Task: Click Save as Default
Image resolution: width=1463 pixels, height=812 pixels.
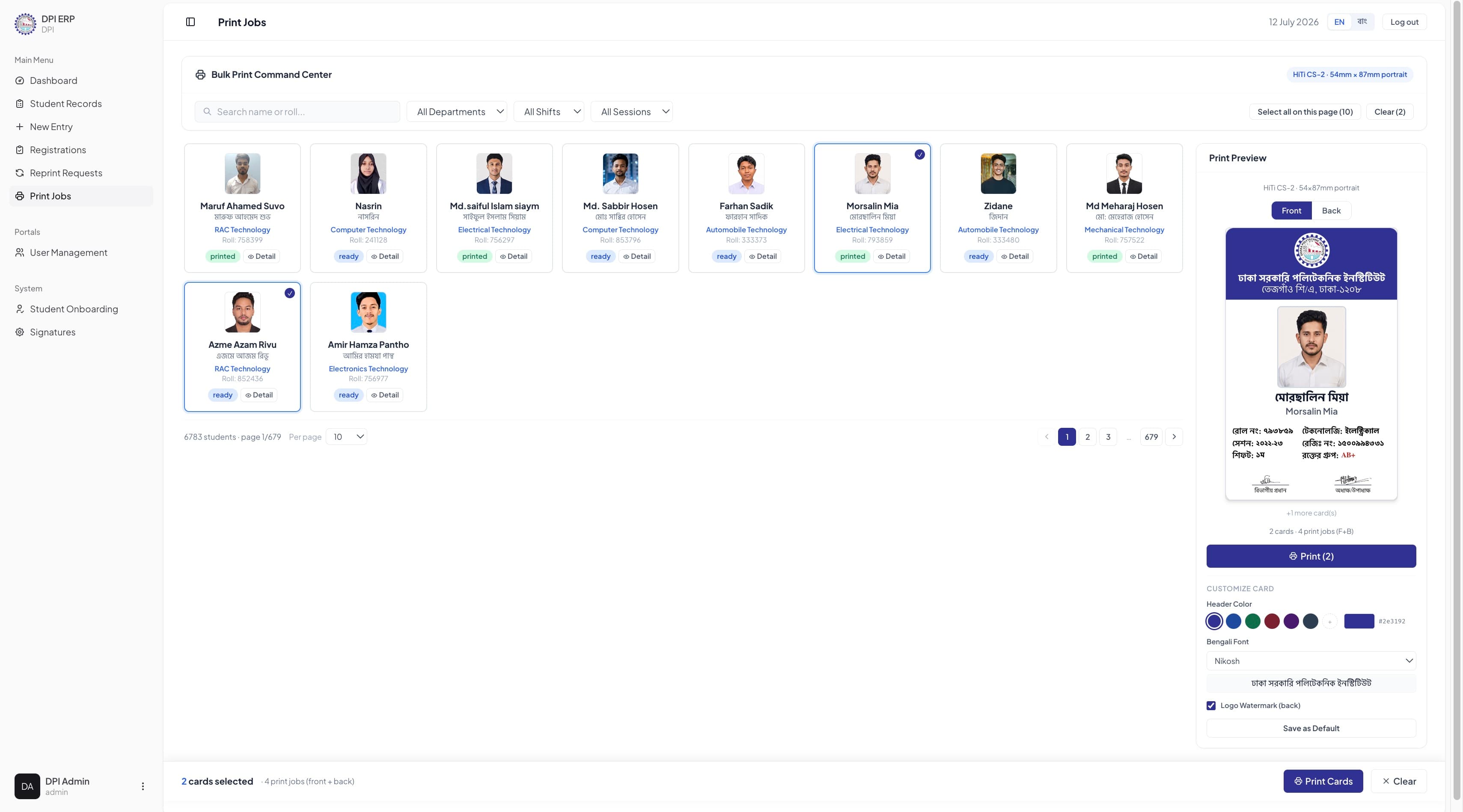Action: pos(1311,728)
